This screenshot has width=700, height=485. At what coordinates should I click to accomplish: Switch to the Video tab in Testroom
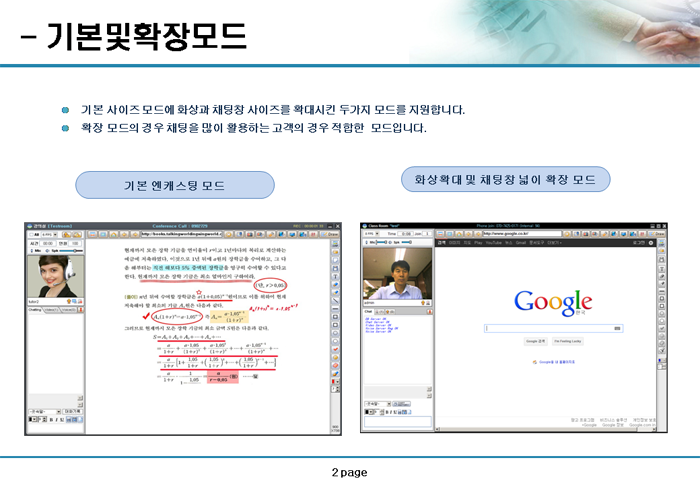coord(51,310)
